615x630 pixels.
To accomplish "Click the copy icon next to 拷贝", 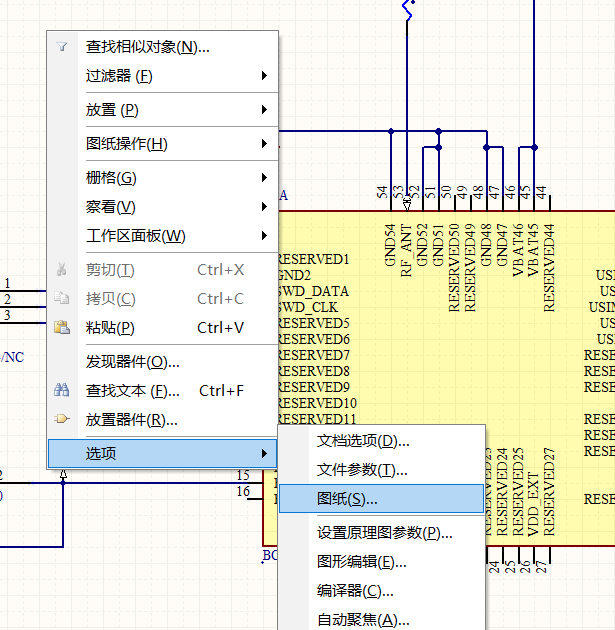I will 62,298.
